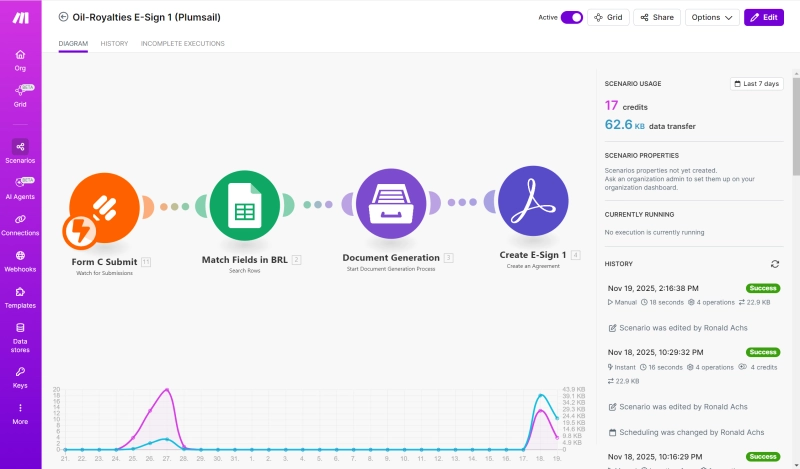The height and width of the screenshot is (469, 800).
Task: Click the '62.6 KB data transfer' value
Action: coord(650,125)
